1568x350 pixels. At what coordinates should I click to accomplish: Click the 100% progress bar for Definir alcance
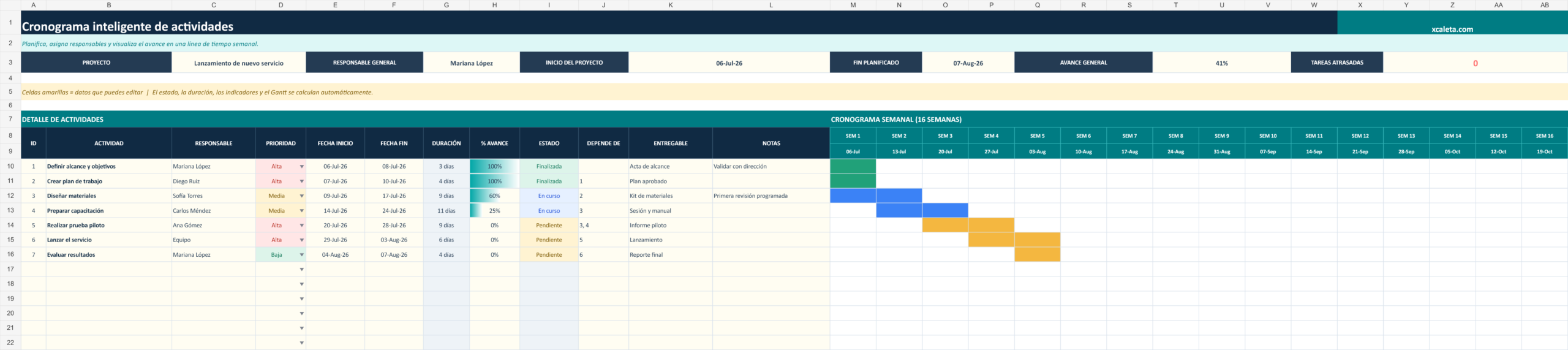(x=494, y=166)
